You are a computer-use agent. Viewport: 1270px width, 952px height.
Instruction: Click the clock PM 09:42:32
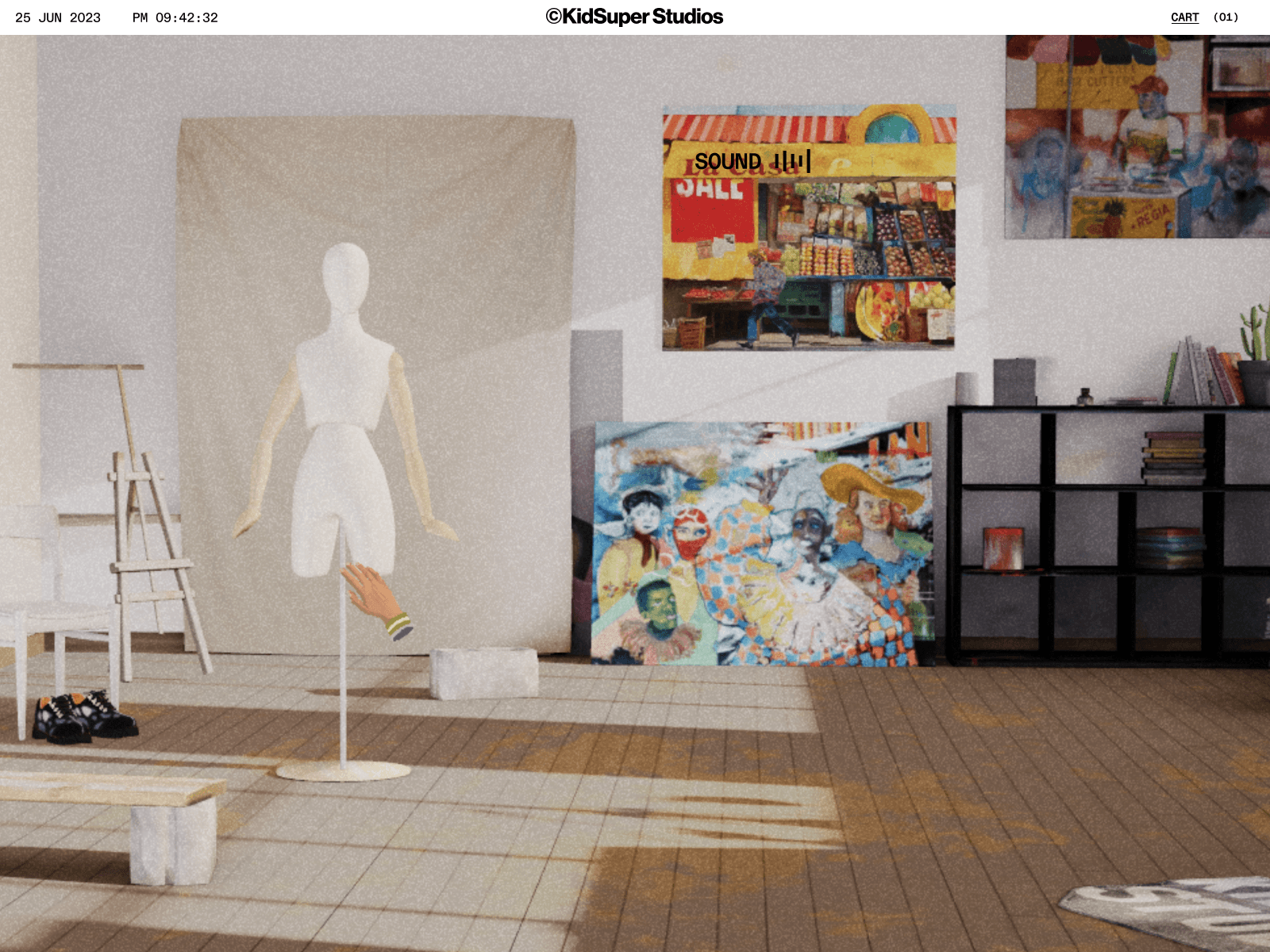point(175,17)
